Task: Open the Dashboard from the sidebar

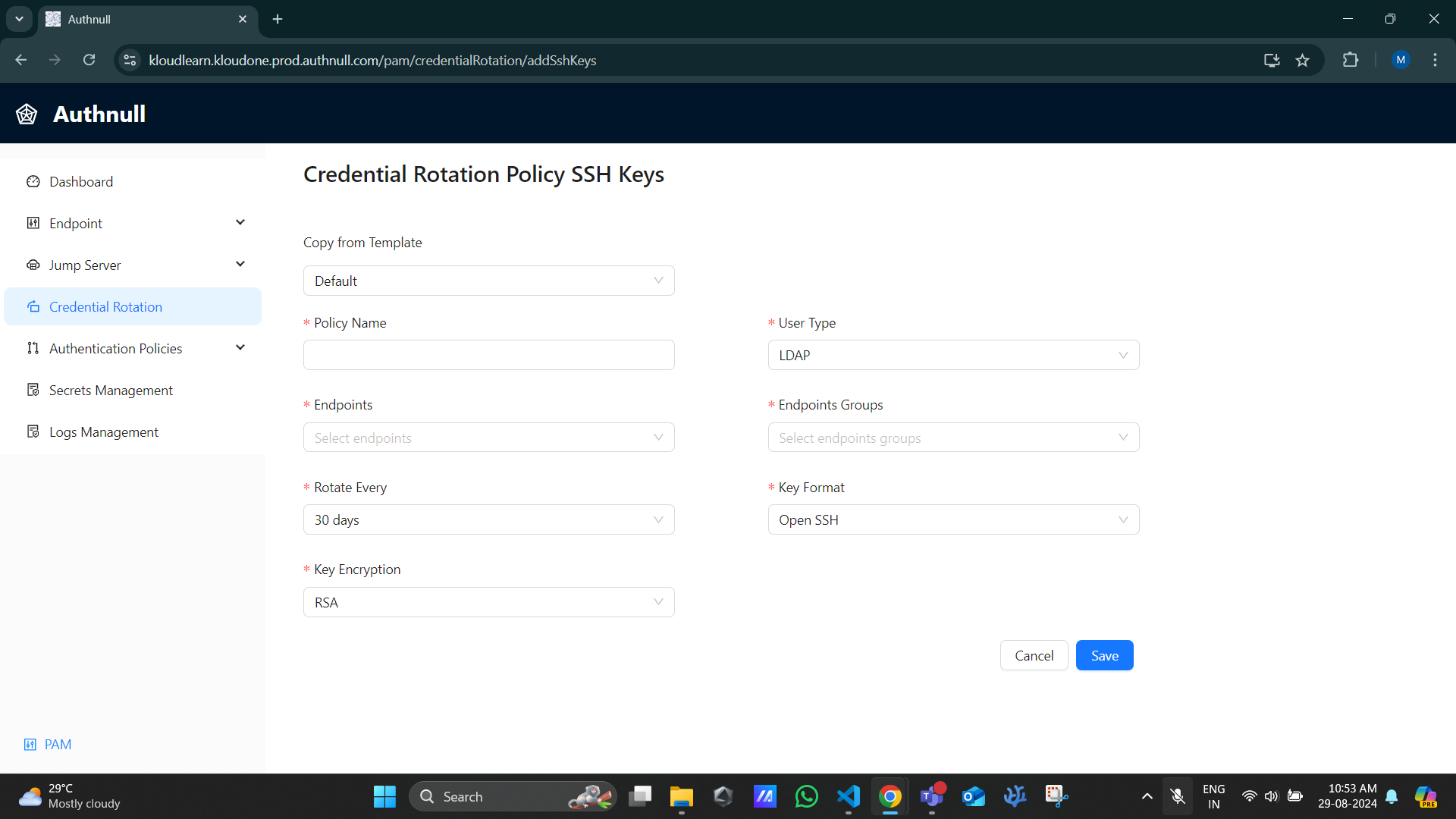Action: click(81, 181)
